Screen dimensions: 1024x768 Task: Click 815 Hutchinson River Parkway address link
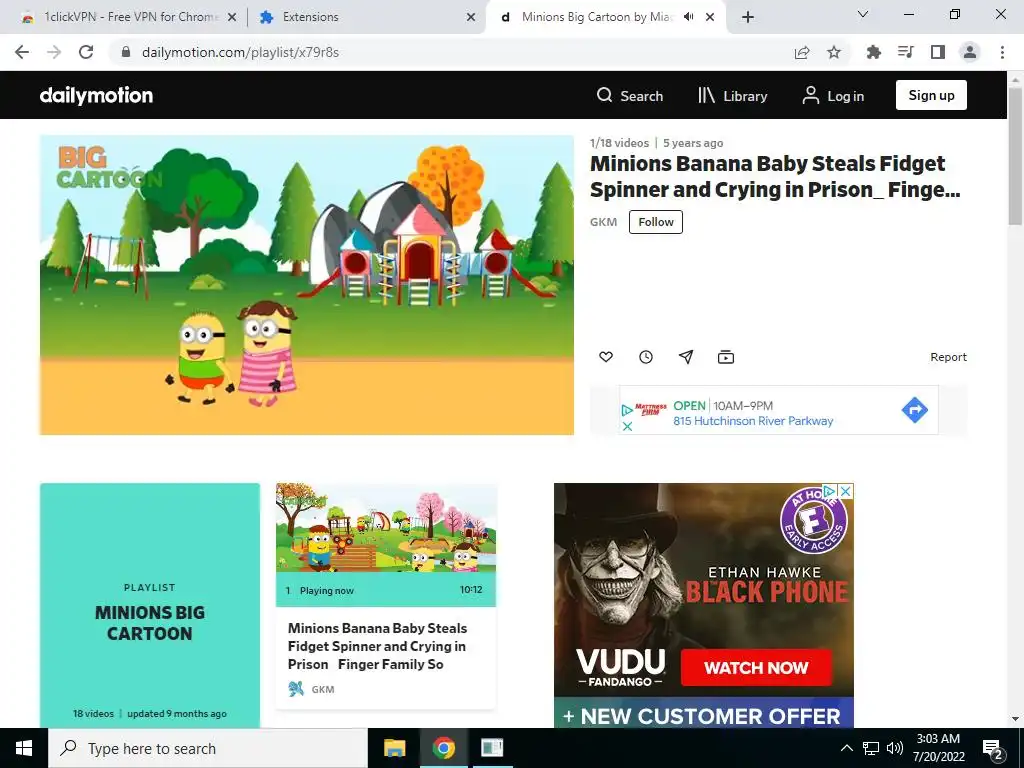753,421
